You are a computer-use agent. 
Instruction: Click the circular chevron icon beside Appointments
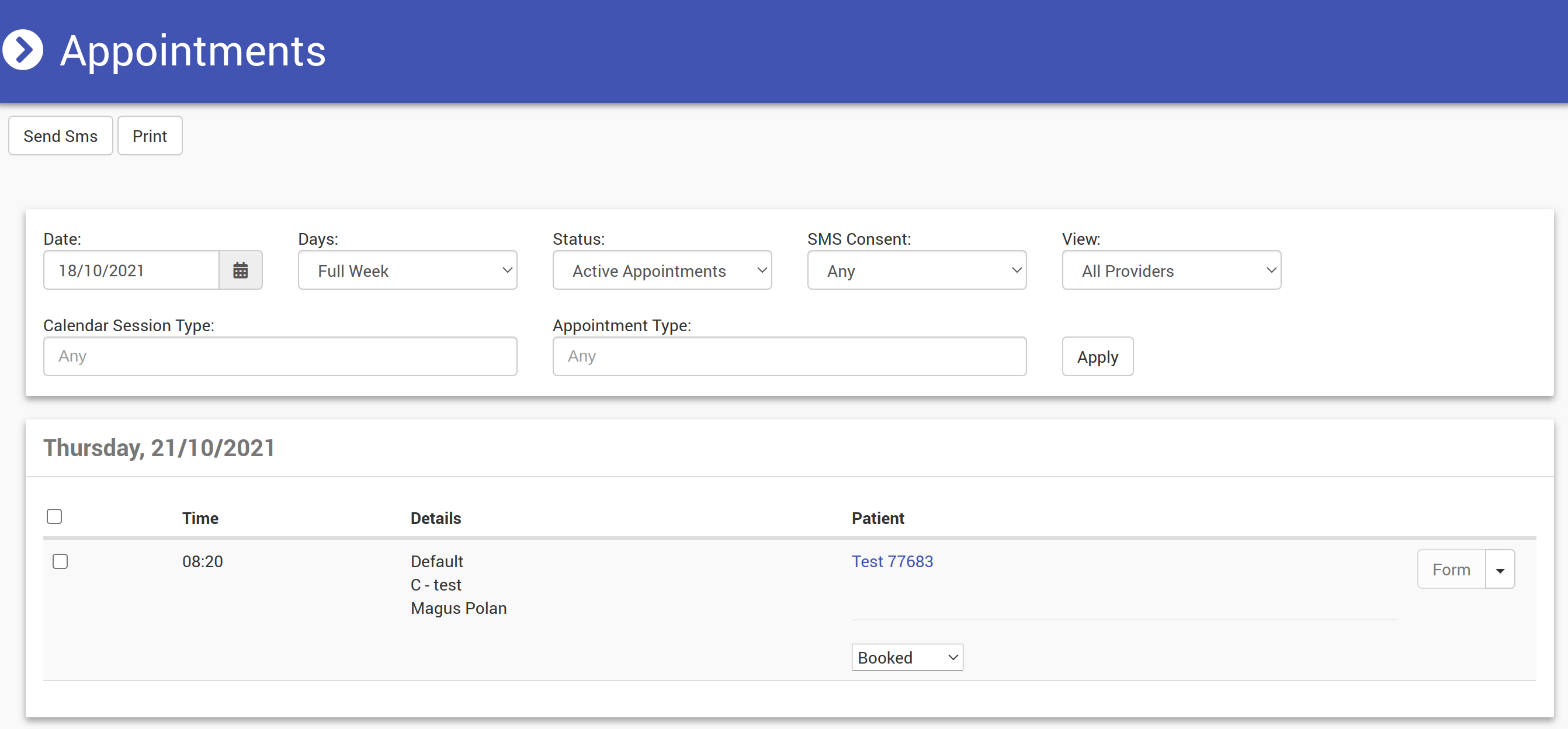tap(23, 50)
